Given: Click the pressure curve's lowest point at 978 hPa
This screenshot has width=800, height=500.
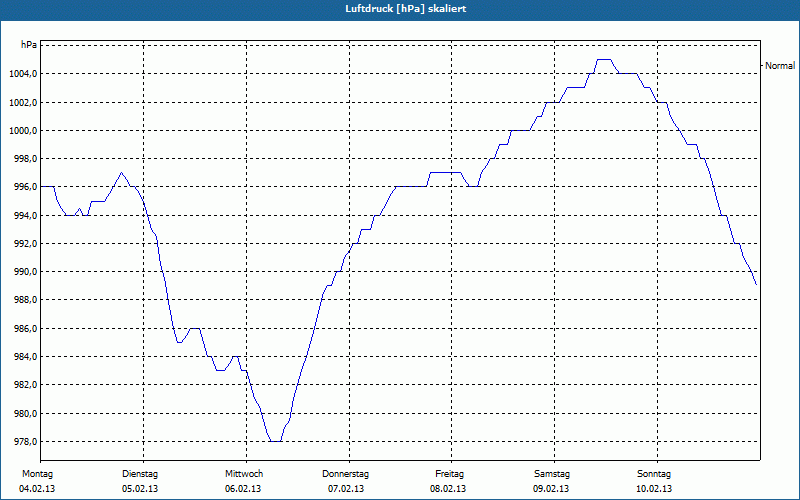Looking at the screenshot, I should (x=276, y=441).
